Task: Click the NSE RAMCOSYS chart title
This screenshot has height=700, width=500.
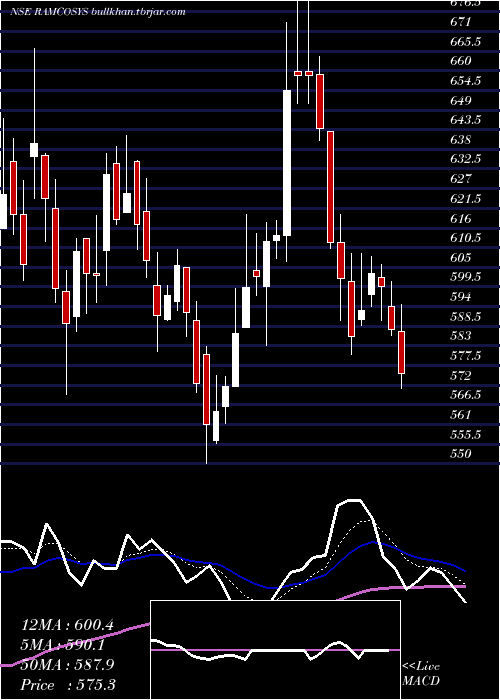Action: 97,12
